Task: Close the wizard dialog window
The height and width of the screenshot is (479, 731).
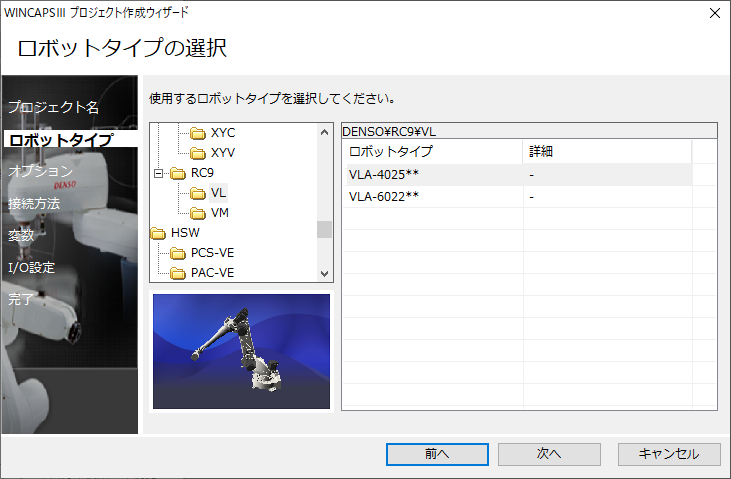Action: click(714, 13)
